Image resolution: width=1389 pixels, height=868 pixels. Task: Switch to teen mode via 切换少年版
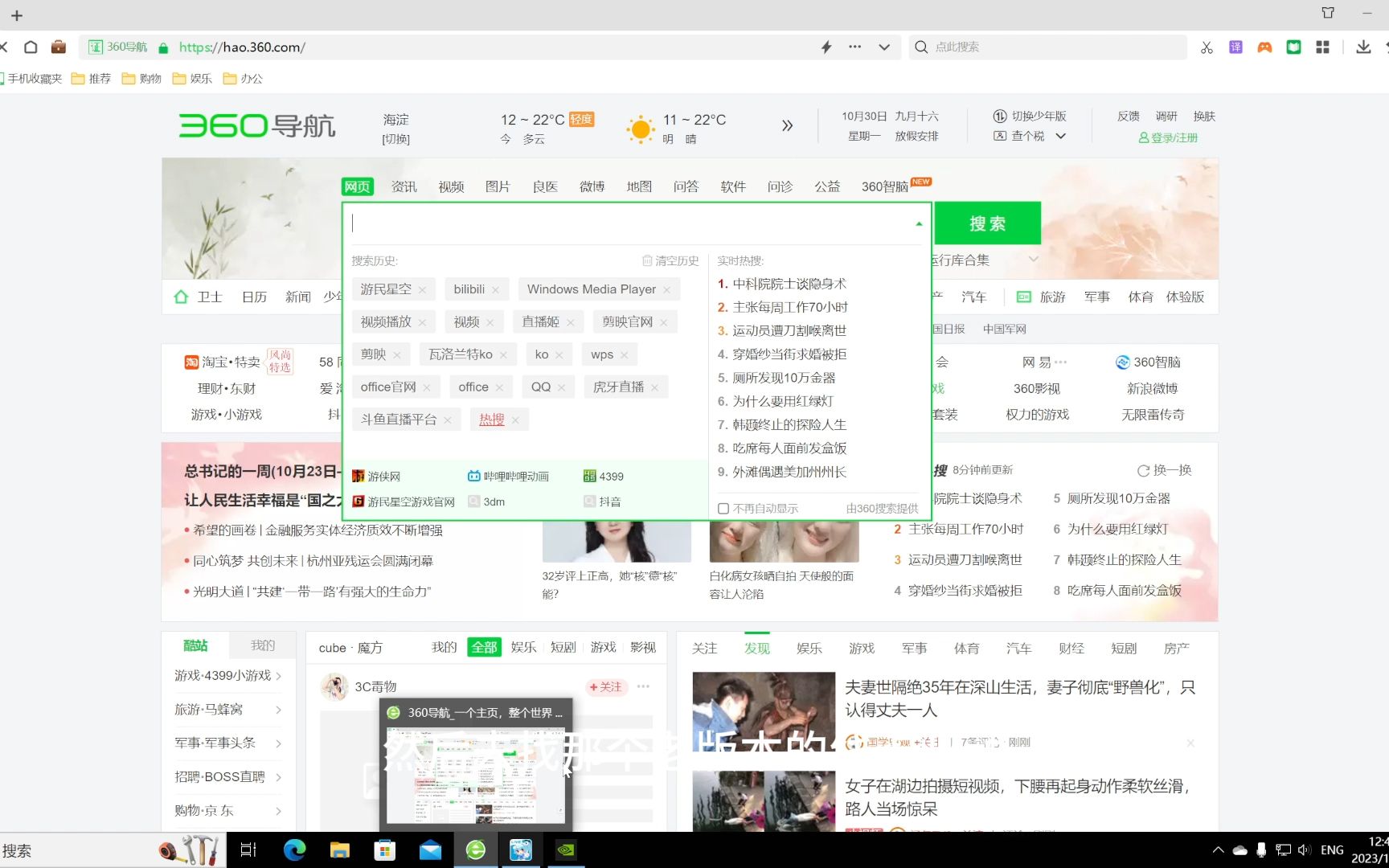point(1040,115)
